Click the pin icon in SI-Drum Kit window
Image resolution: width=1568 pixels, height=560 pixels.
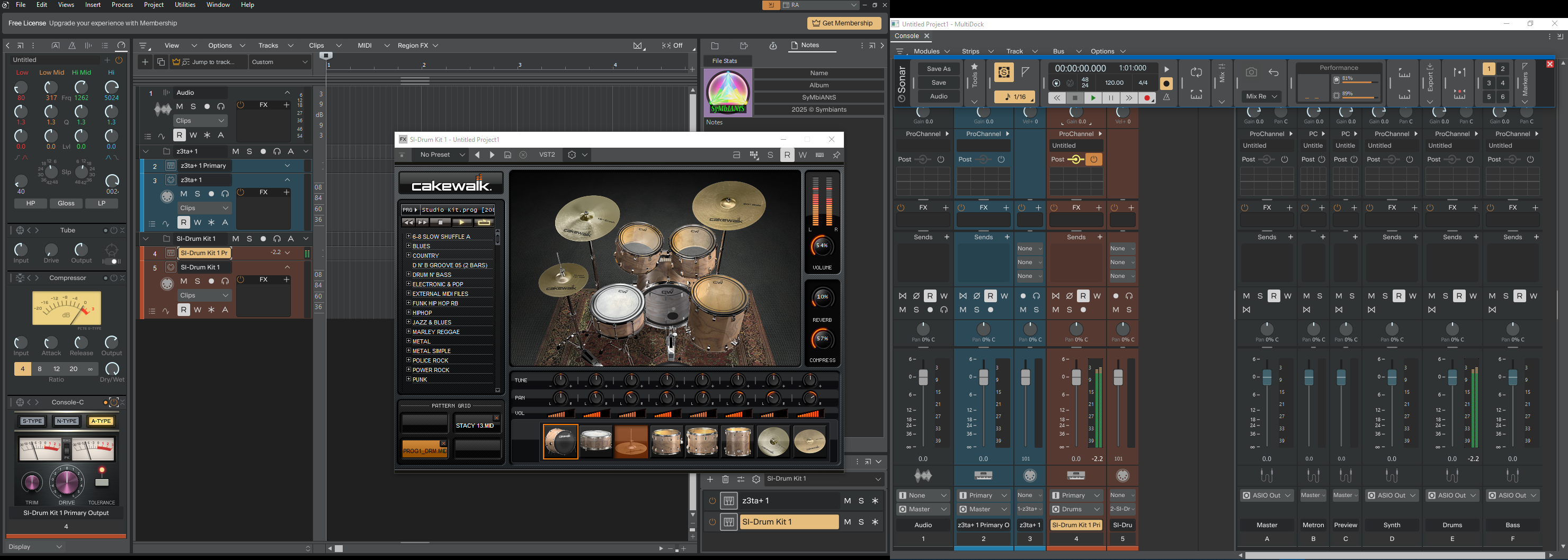pyautogui.click(x=837, y=155)
